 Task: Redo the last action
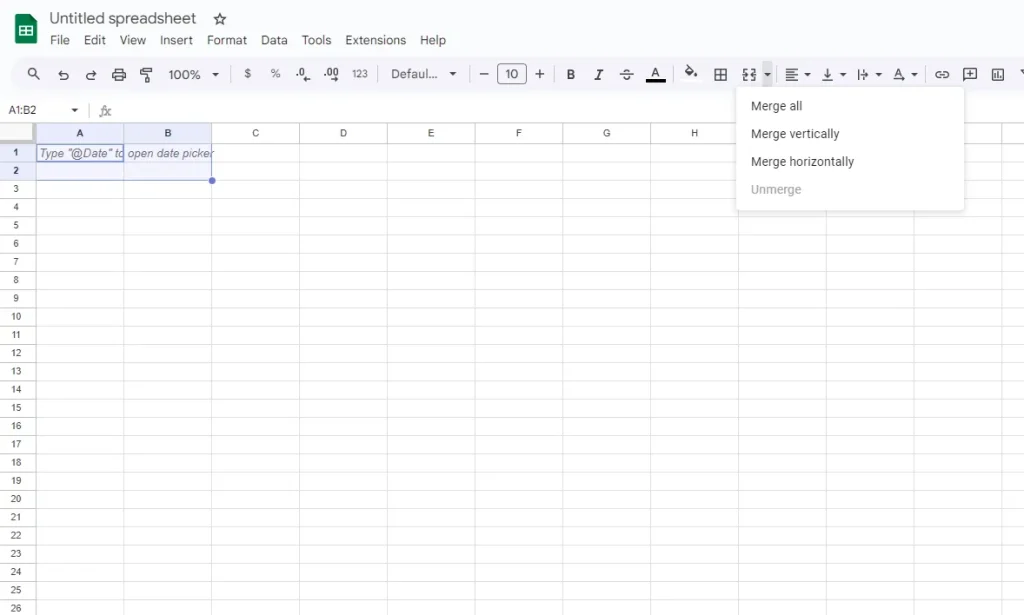tap(91, 74)
